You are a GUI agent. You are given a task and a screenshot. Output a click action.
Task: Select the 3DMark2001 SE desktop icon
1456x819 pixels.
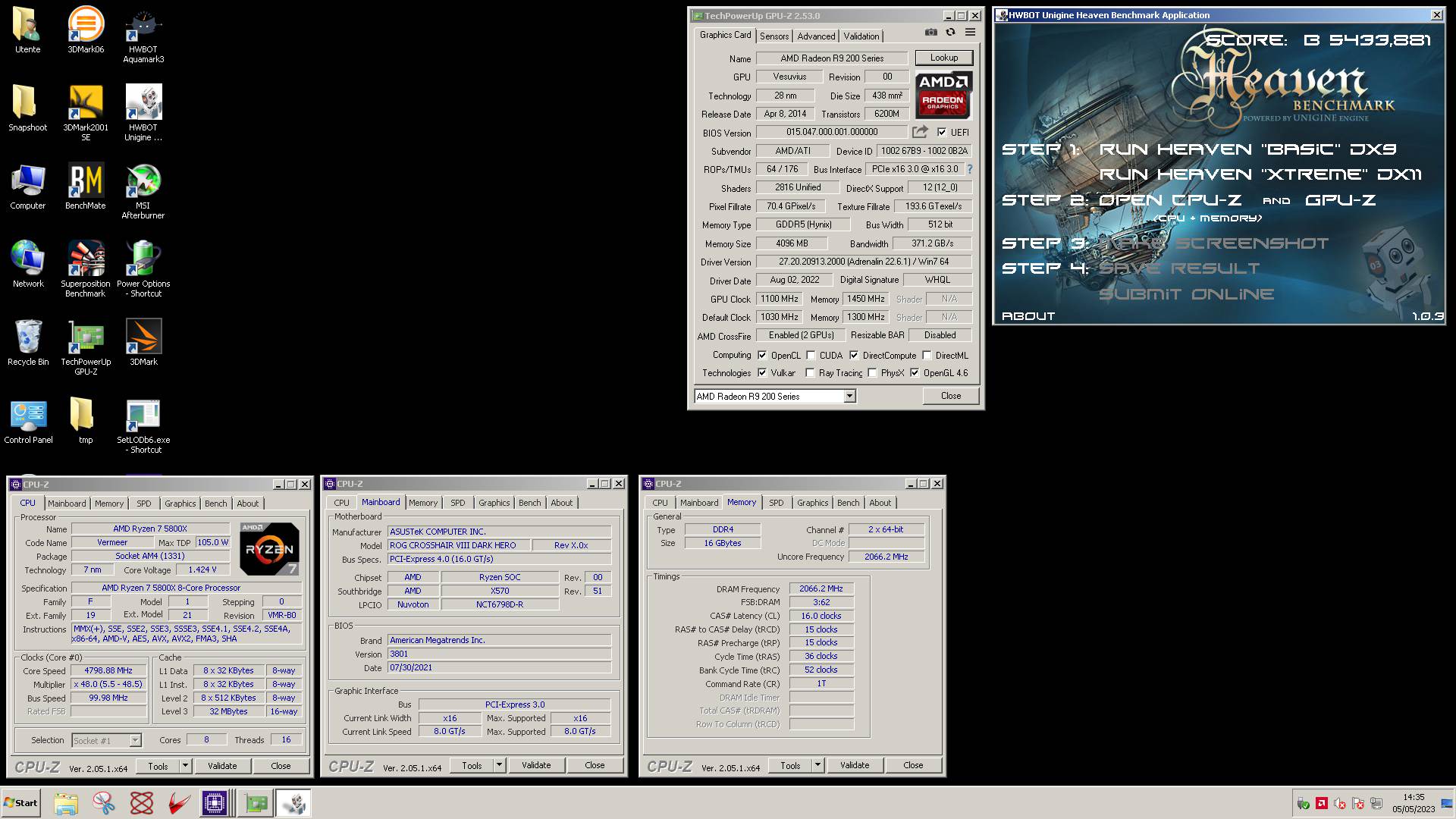pos(86,112)
